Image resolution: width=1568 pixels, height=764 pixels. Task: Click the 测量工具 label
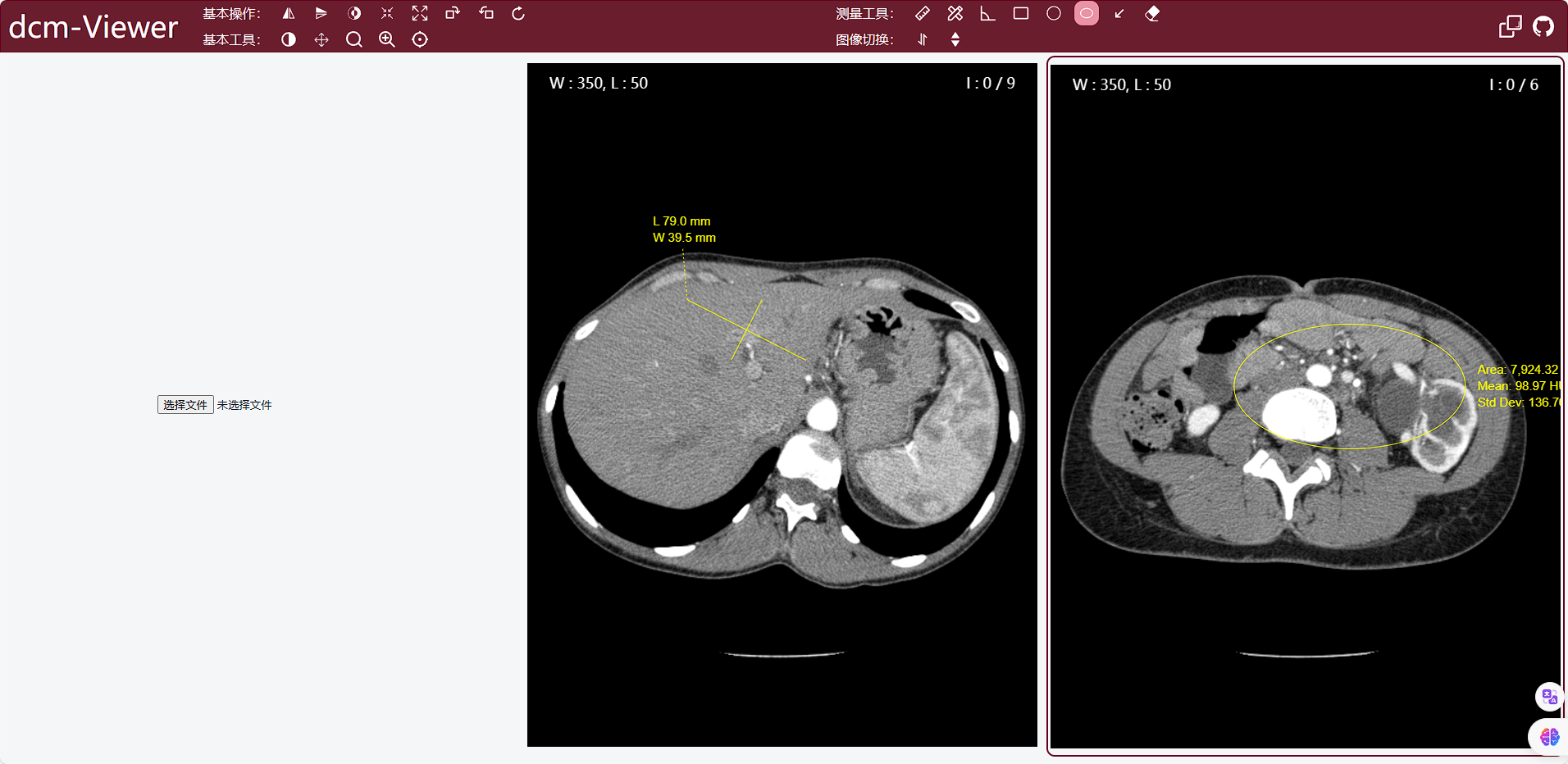coord(864,14)
